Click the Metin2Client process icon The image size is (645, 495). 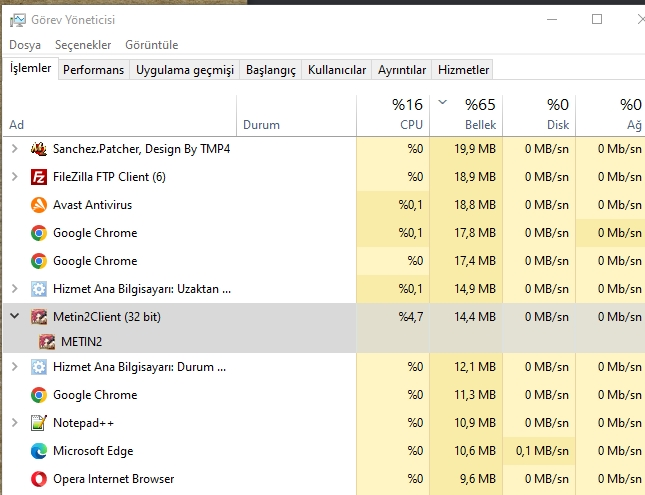39,317
